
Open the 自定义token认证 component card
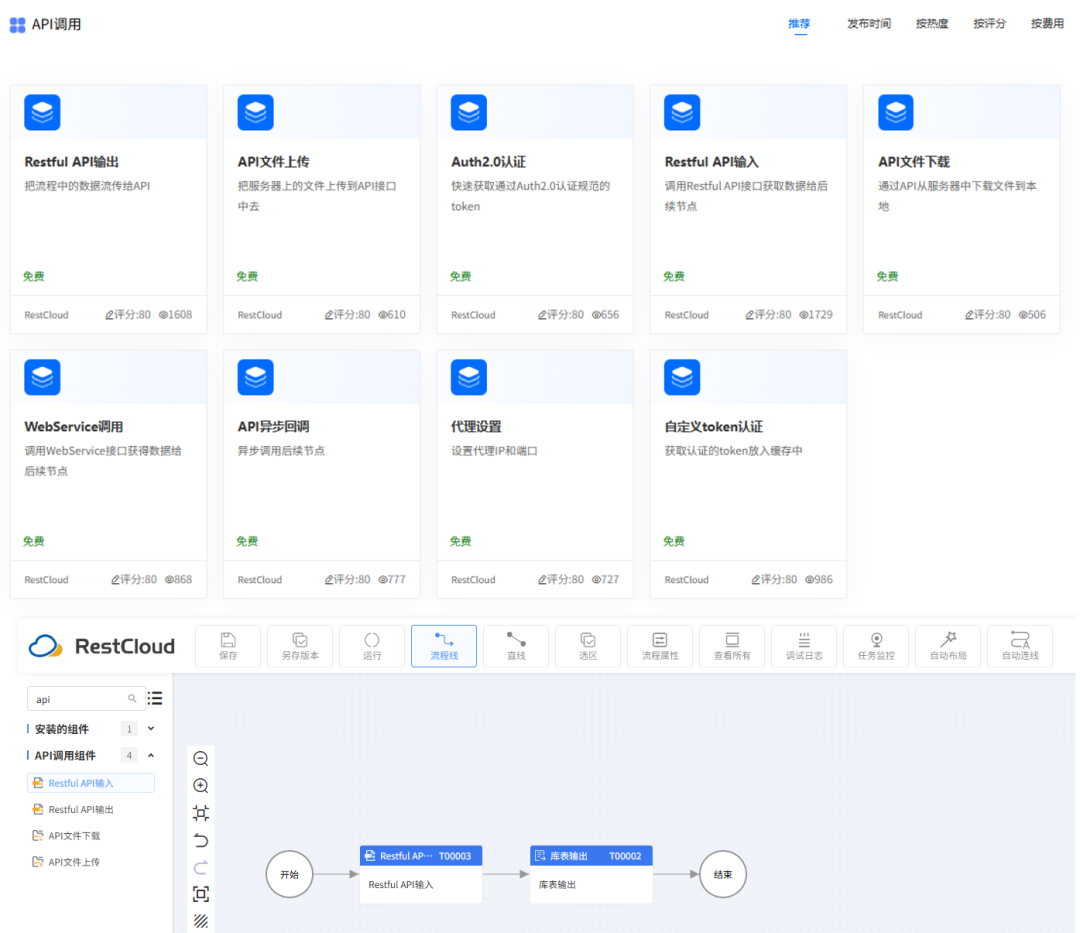(748, 474)
